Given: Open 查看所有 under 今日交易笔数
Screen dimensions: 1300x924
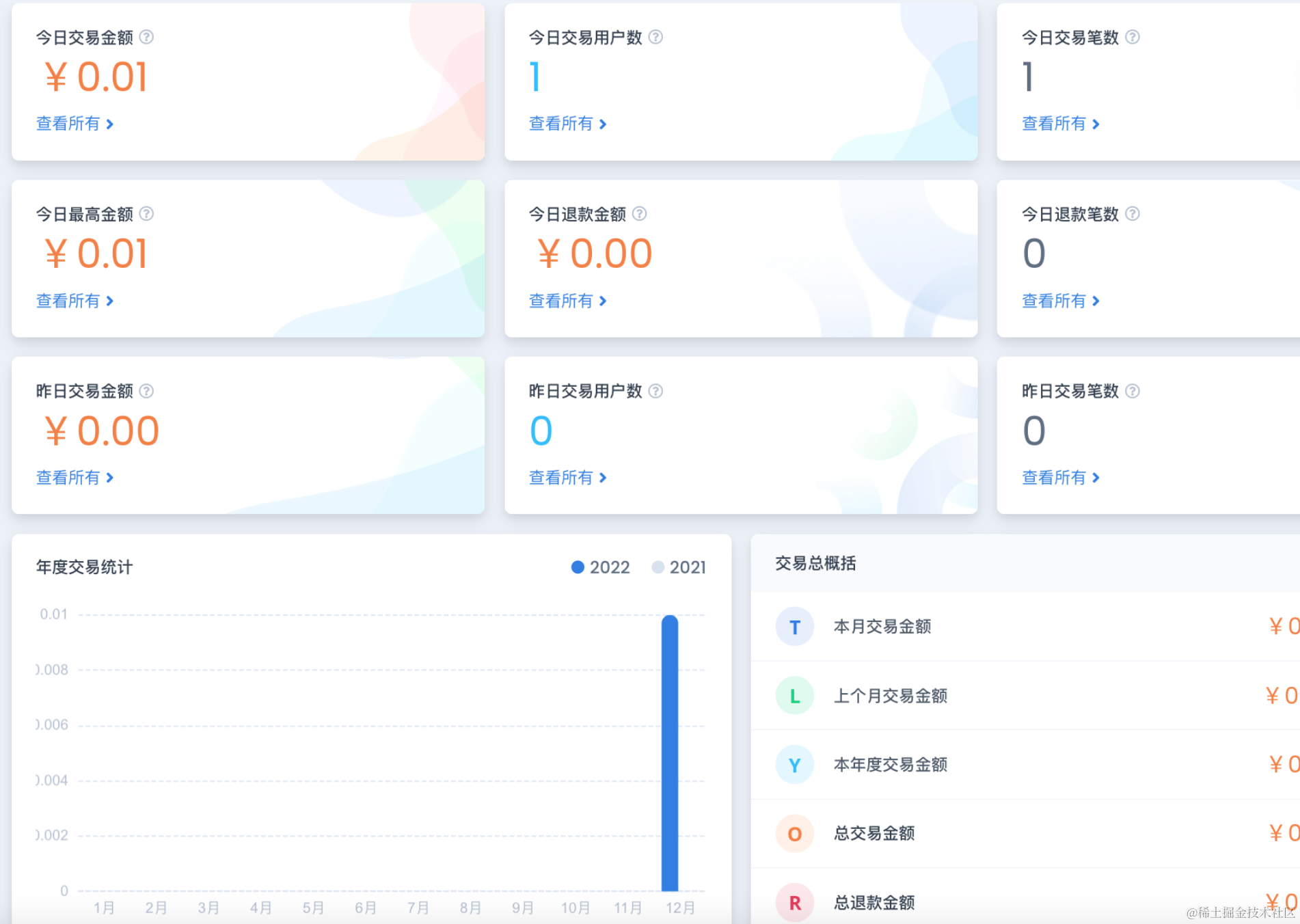Looking at the screenshot, I should tap(1060, 124).
